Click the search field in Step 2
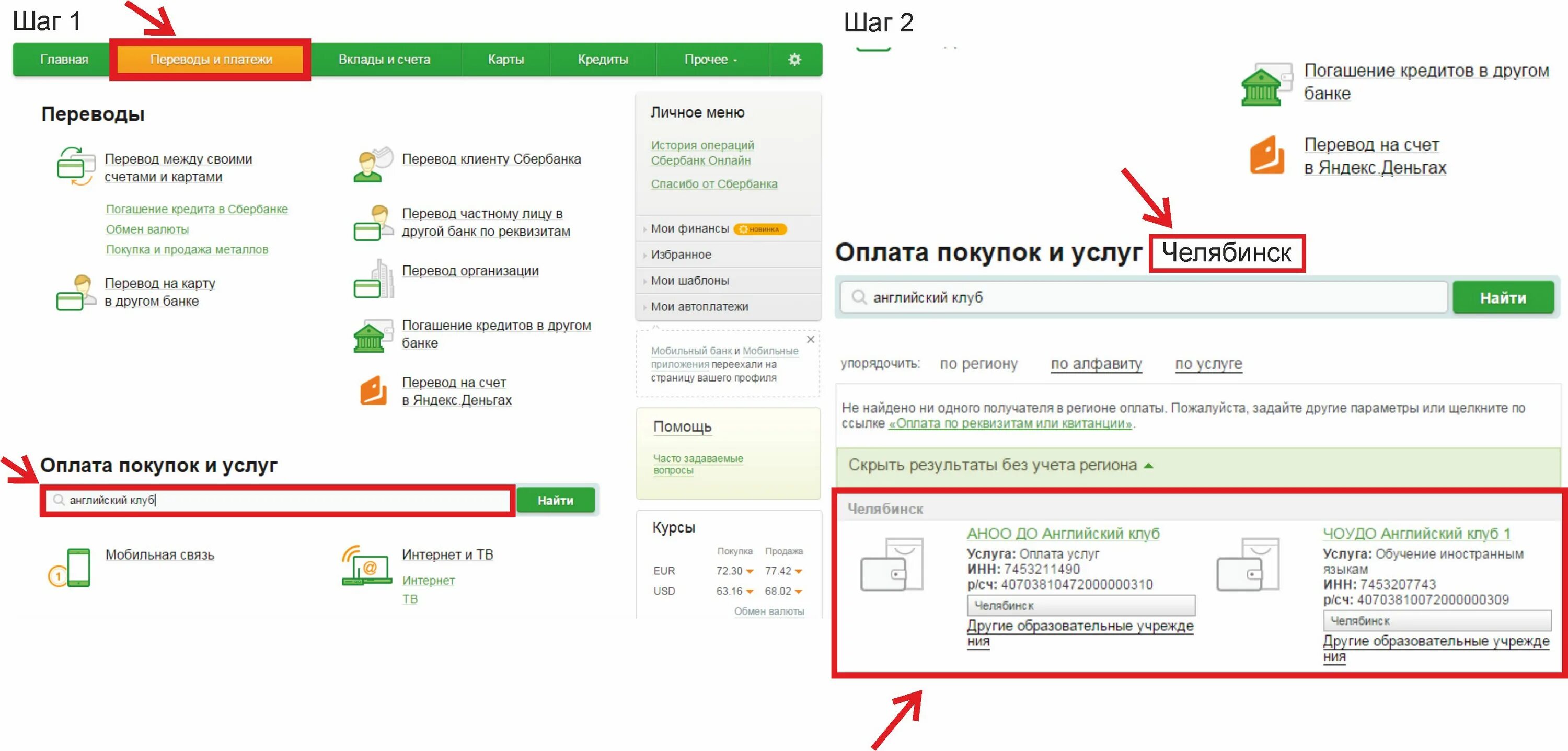 1143,297
